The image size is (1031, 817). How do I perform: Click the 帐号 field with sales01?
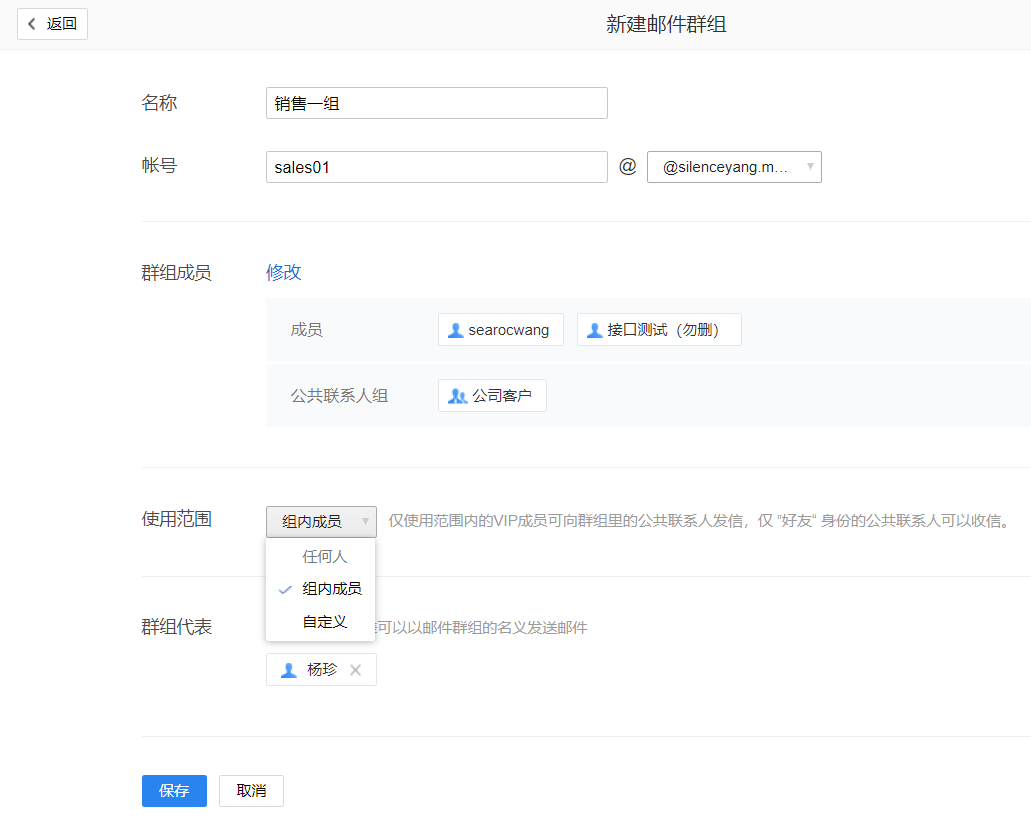[436, 167]
